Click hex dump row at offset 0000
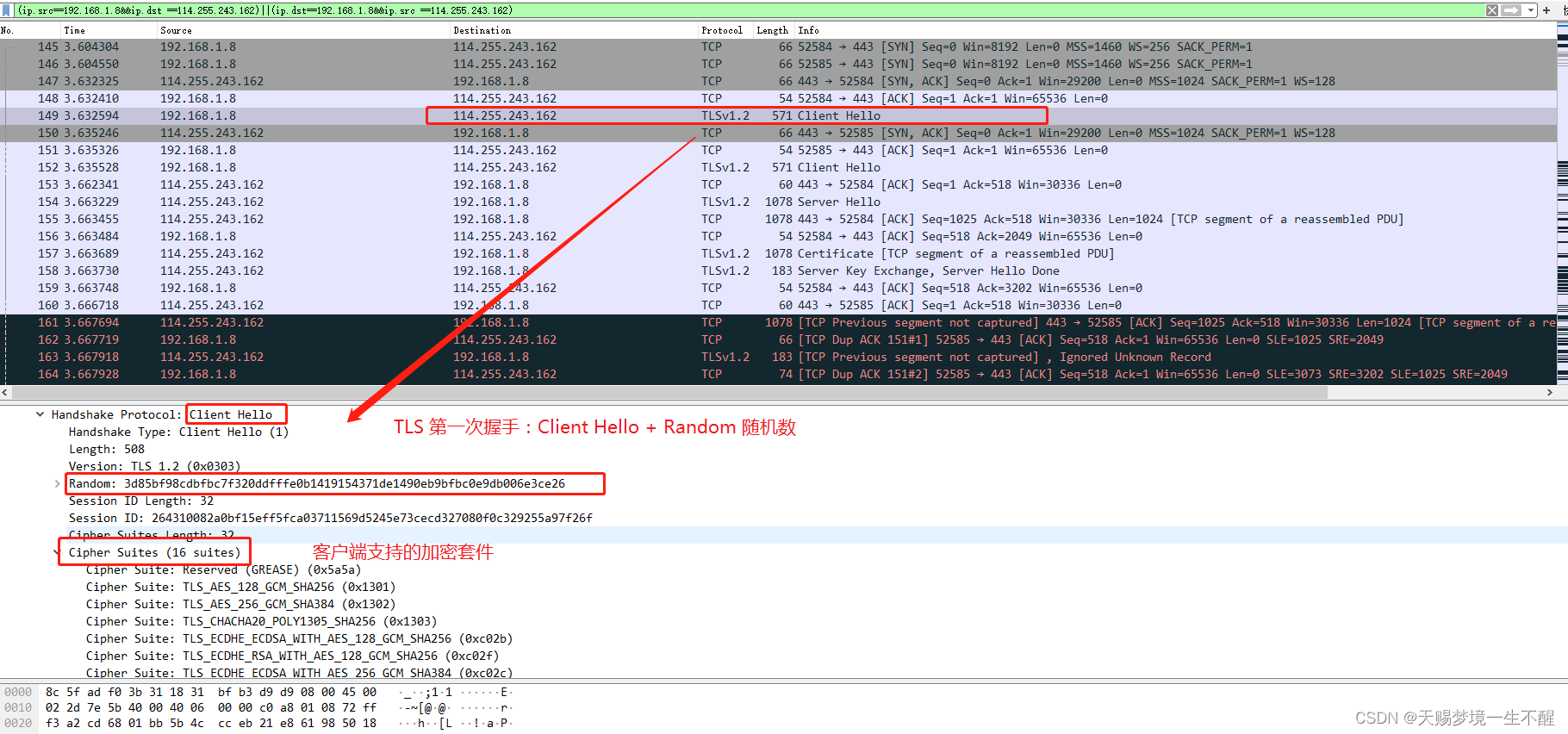 point(258,692)
